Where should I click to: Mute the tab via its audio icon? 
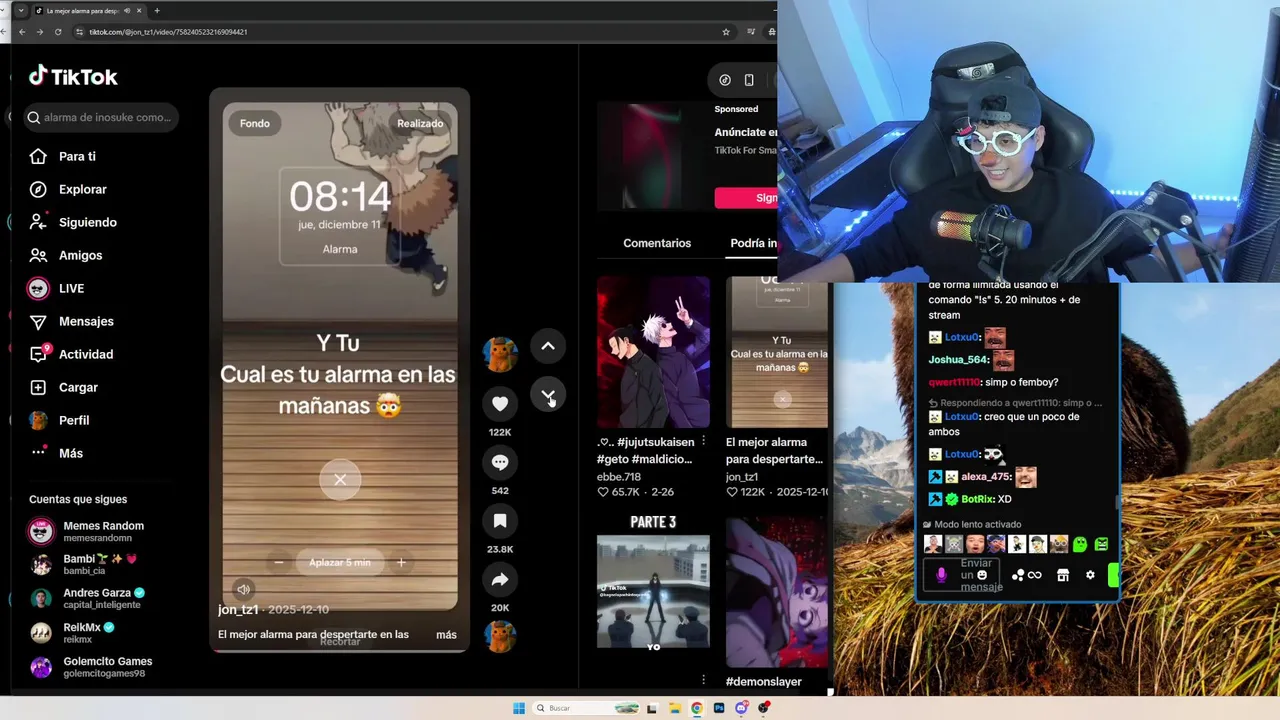pos(127,11)
